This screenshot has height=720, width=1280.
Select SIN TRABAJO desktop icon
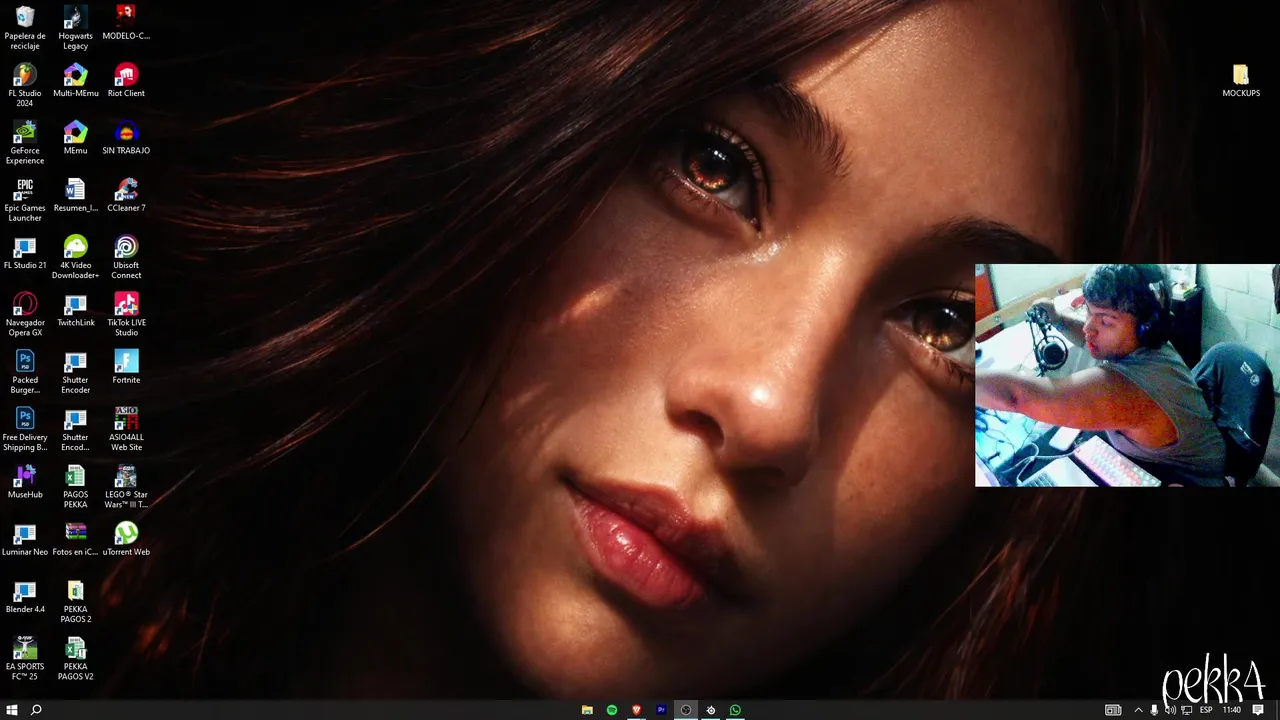(126, 137)
